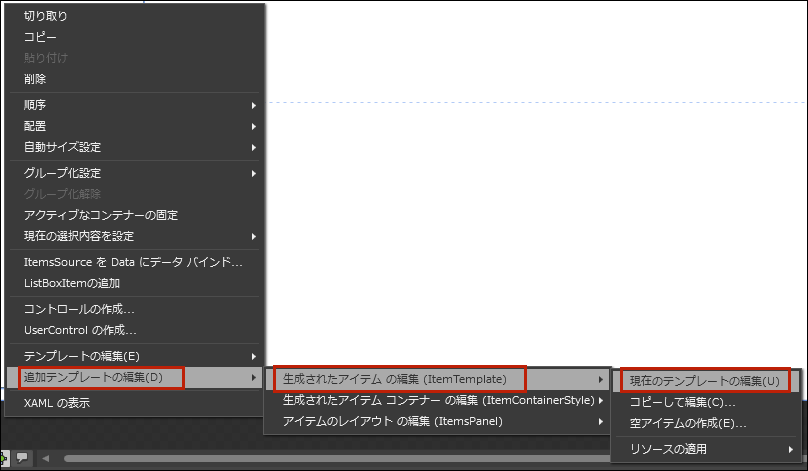Viewport: 808px width, 471px height.
Task: Choose コピーして編集(C)... entry
Action: tap(706, 402)
